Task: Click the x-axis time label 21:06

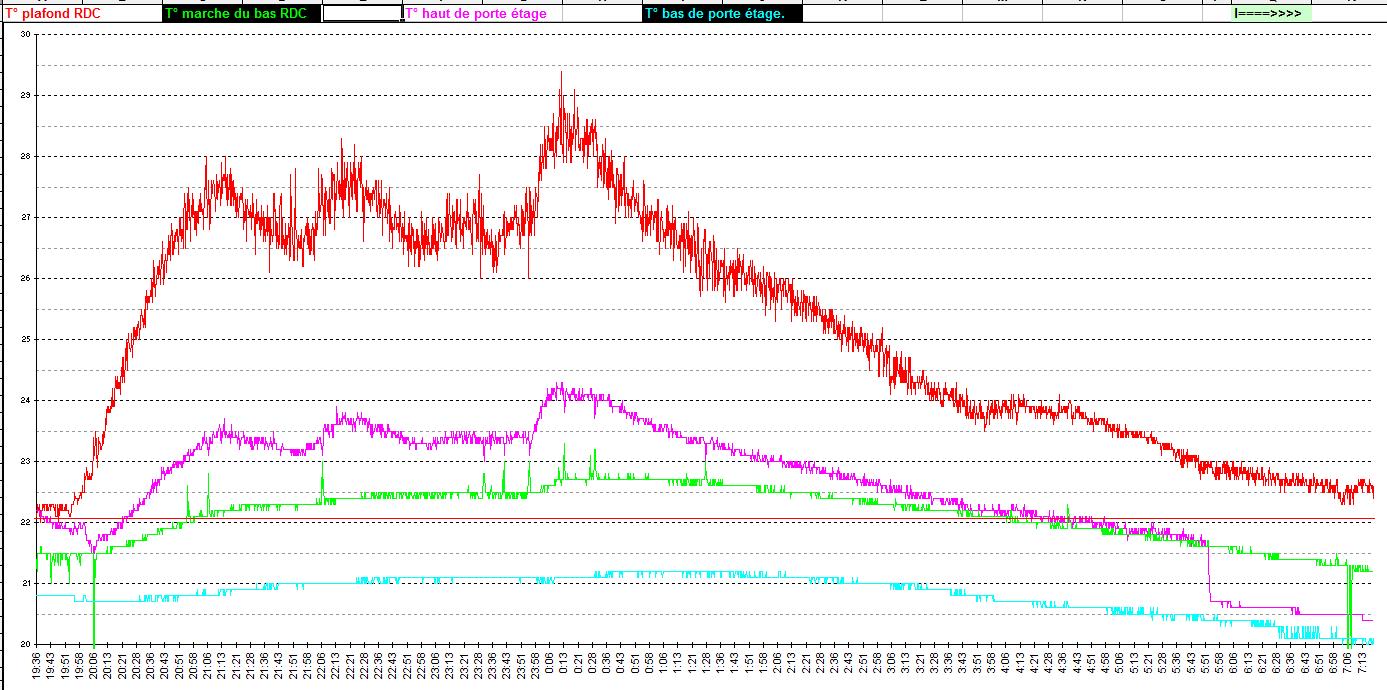Action: [x=207, y=664]
